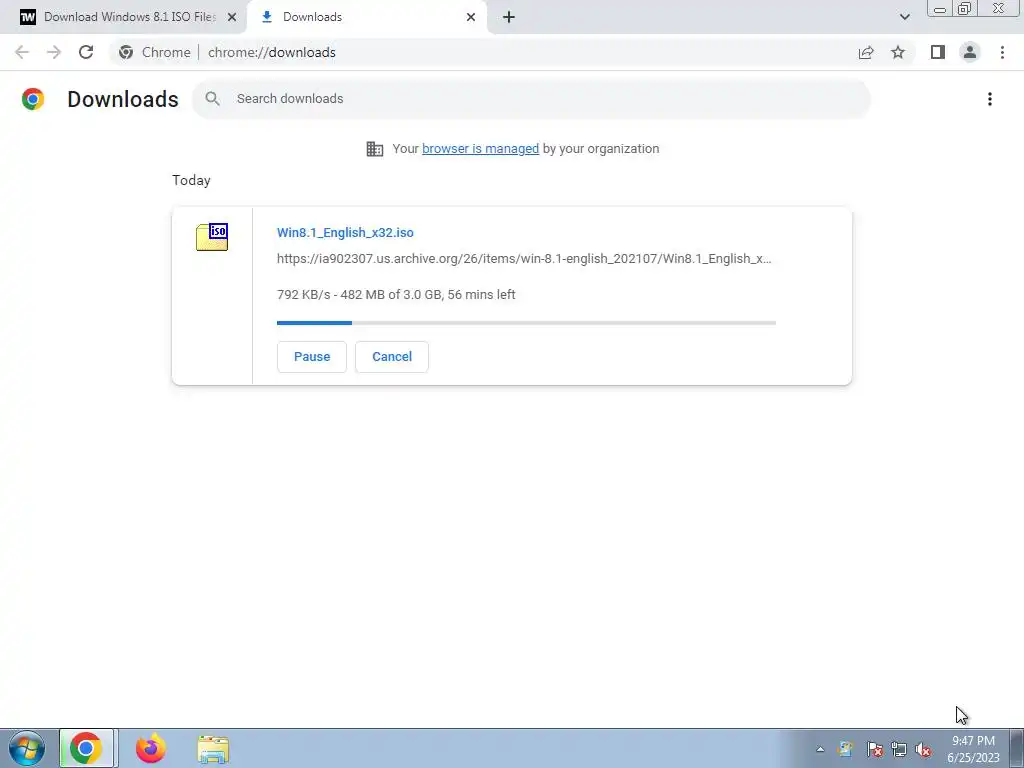1024x768 pixels.
Task: Click the browser forward arrow
Action: [54, 52]
